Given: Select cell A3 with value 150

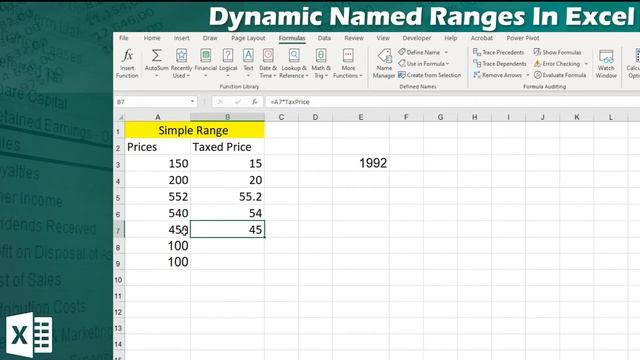Looking at the screenshot, I should coord(158,163).
